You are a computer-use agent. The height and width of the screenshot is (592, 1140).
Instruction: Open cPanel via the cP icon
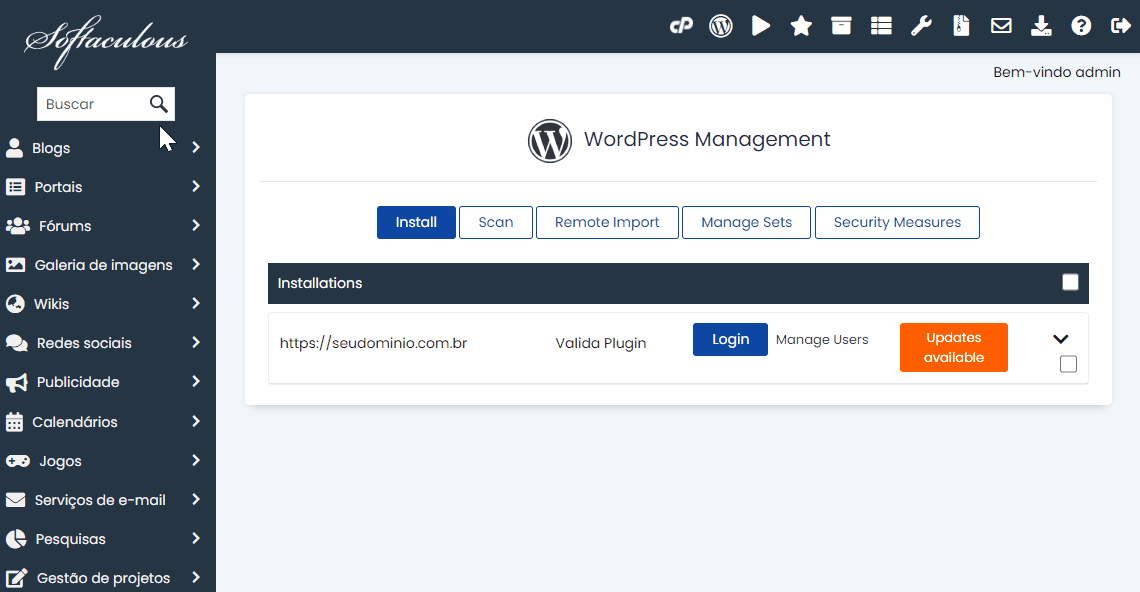coord(681,26)
